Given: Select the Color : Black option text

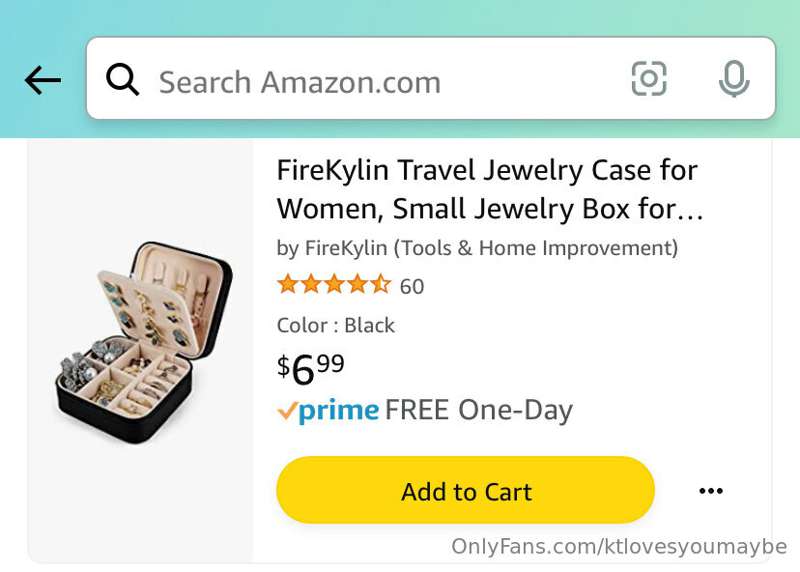Looking at the screenshot, I should [336, 326].
